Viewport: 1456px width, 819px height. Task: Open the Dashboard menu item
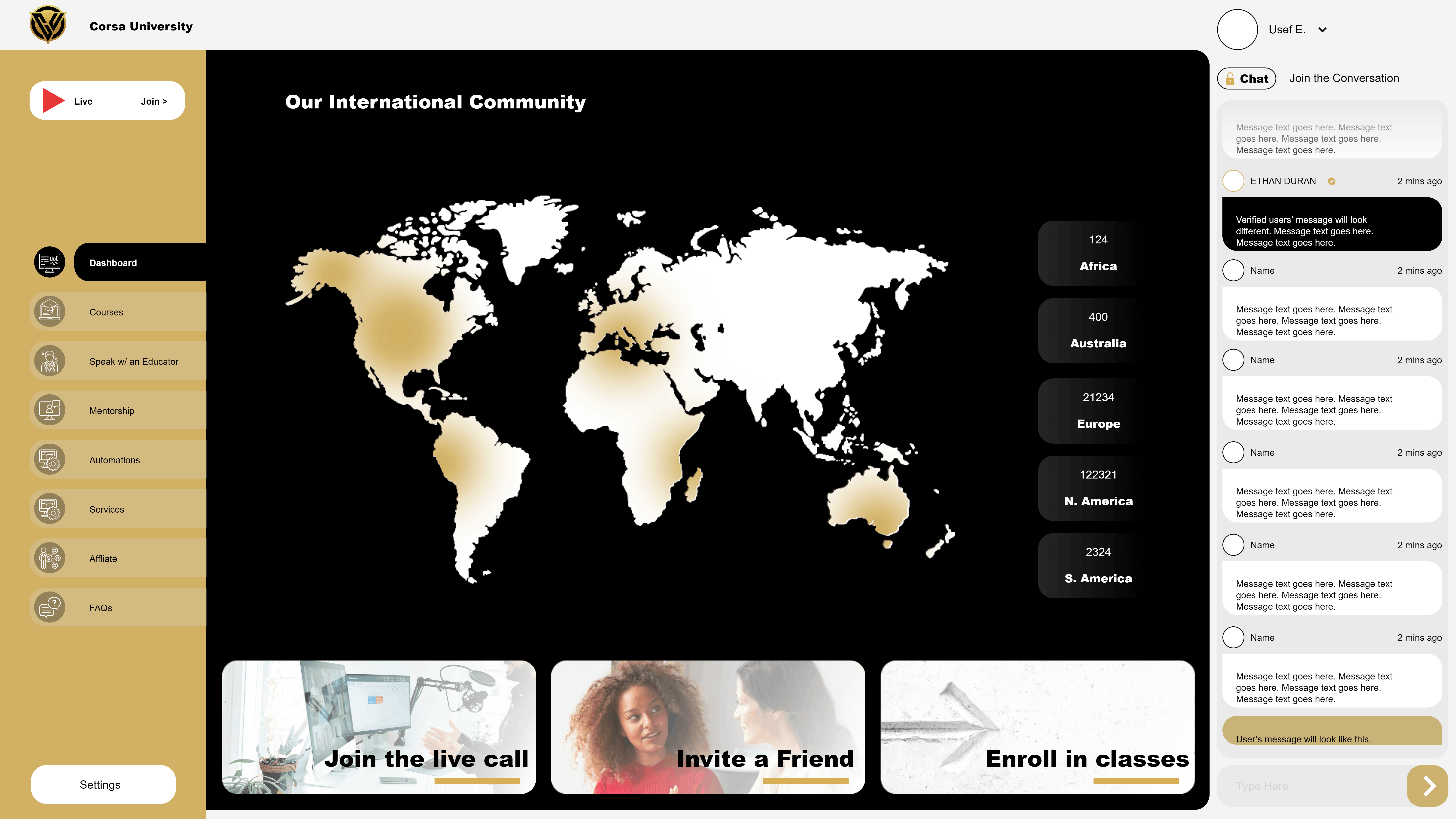pyautogui.click(x=140, y=262)
